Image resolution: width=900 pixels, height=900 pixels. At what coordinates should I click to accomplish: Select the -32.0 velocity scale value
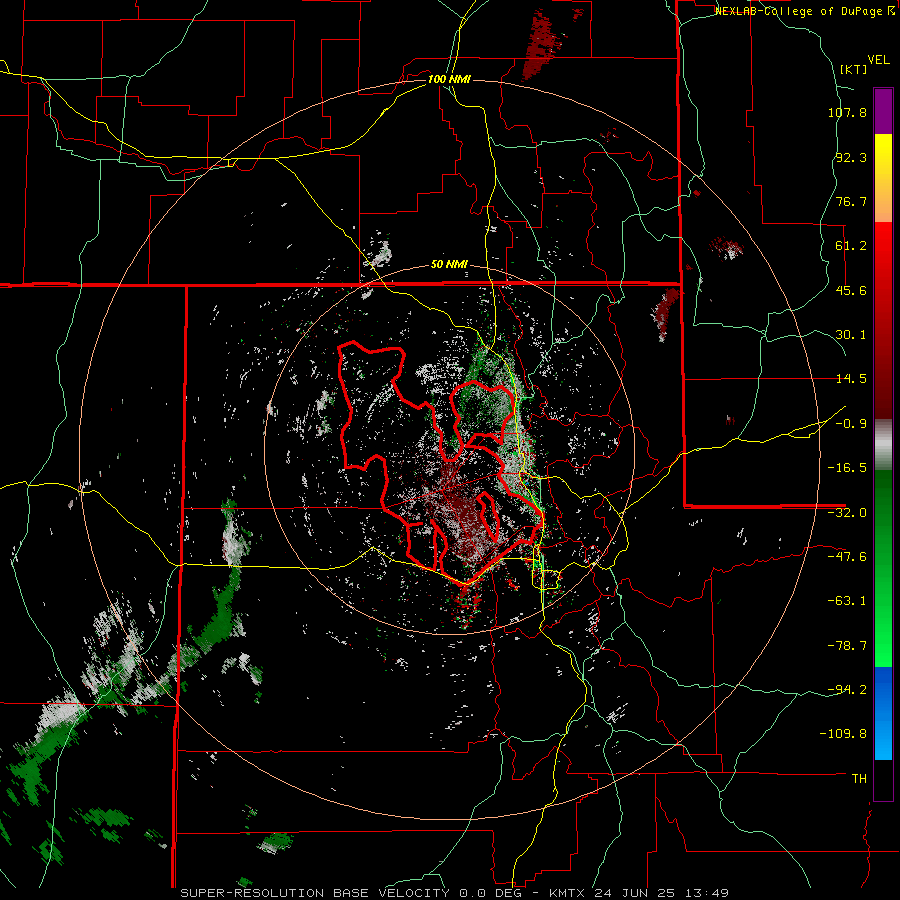847,513
